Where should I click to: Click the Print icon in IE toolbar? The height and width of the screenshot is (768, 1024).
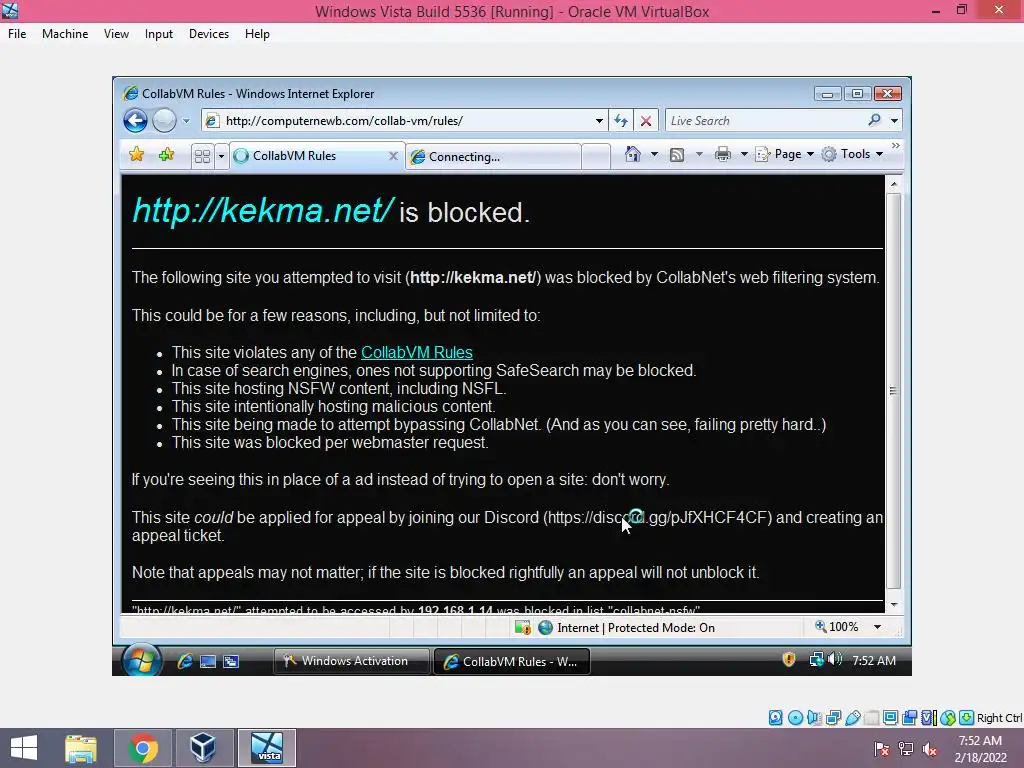pos(723,154)
